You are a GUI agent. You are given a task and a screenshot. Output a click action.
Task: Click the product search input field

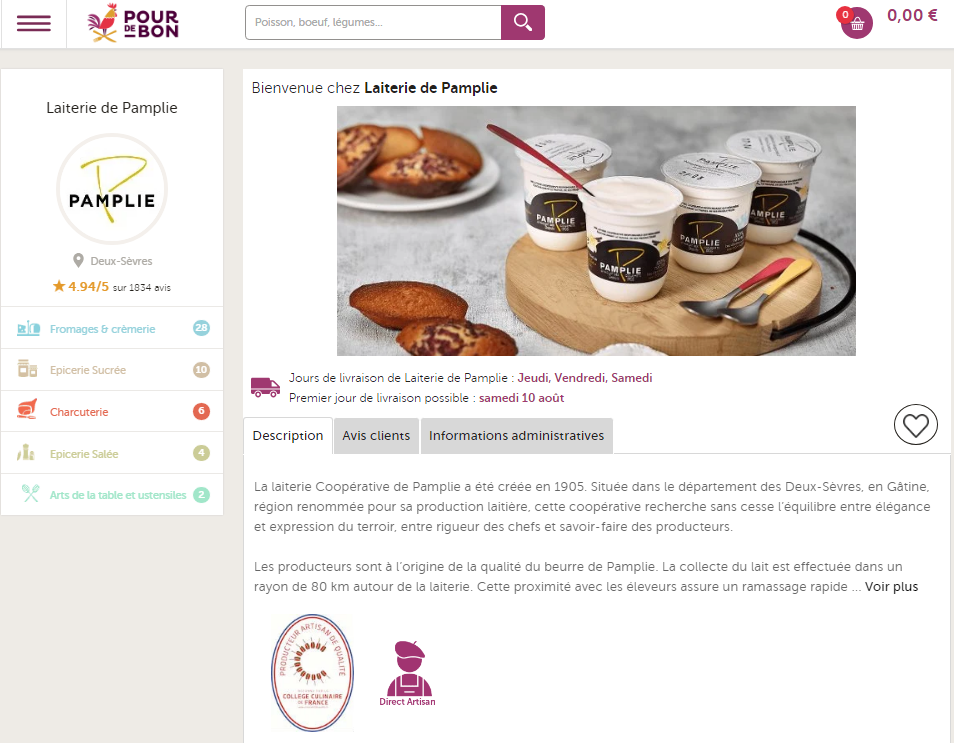[x=373, y=23]
